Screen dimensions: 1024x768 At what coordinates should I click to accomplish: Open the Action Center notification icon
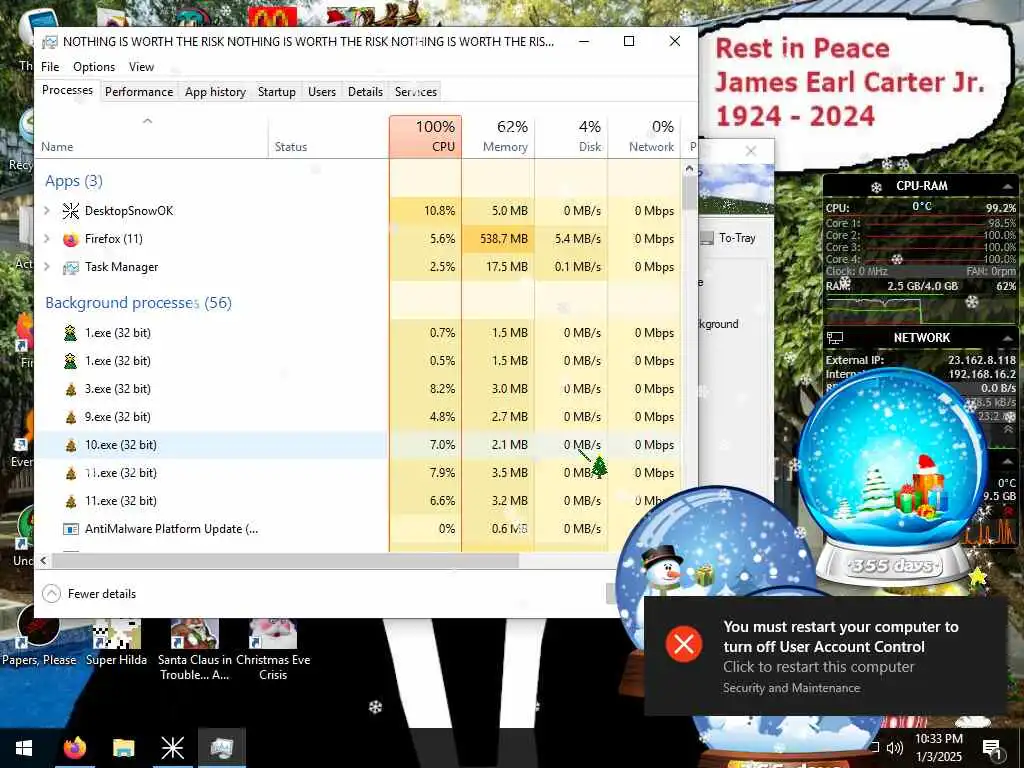(x=992, y=748)
